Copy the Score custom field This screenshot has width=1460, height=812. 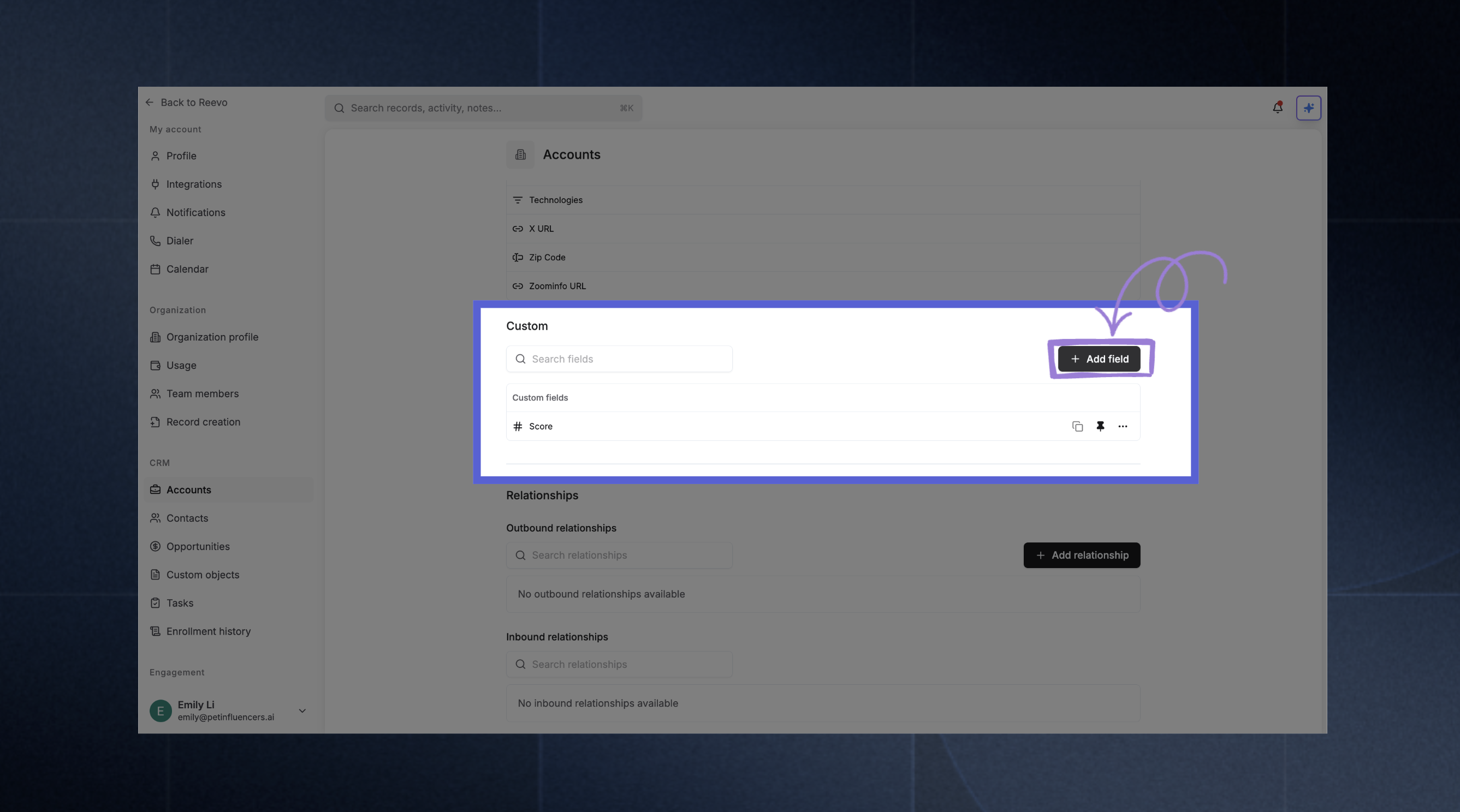(1077, 426)
